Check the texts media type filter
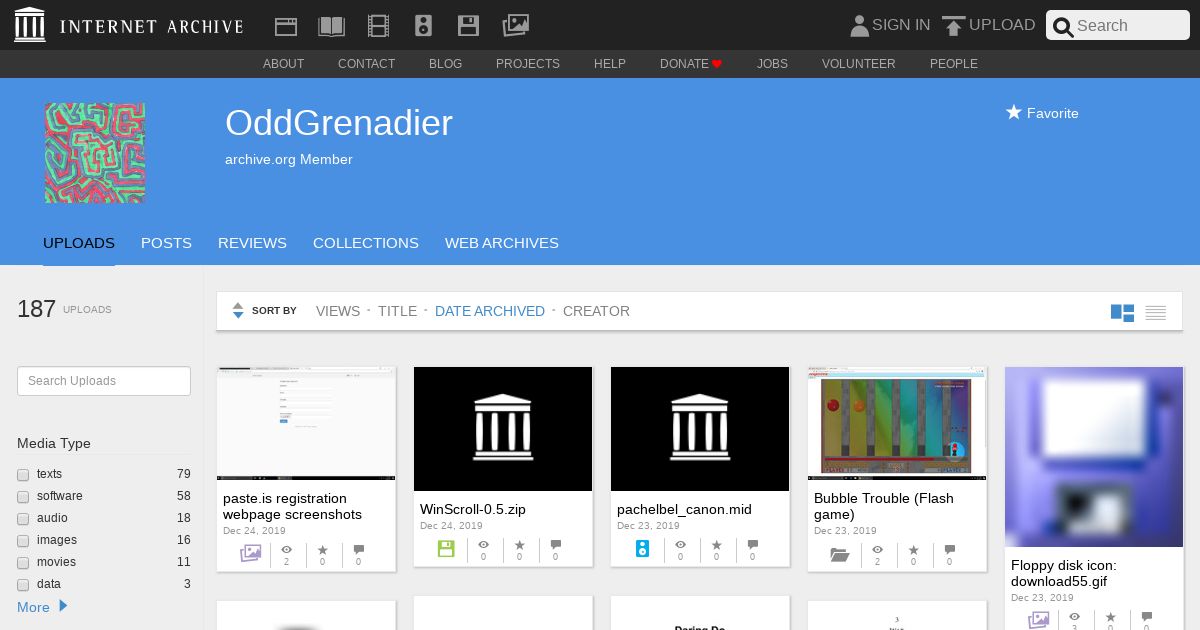 [x=23, y=475]
